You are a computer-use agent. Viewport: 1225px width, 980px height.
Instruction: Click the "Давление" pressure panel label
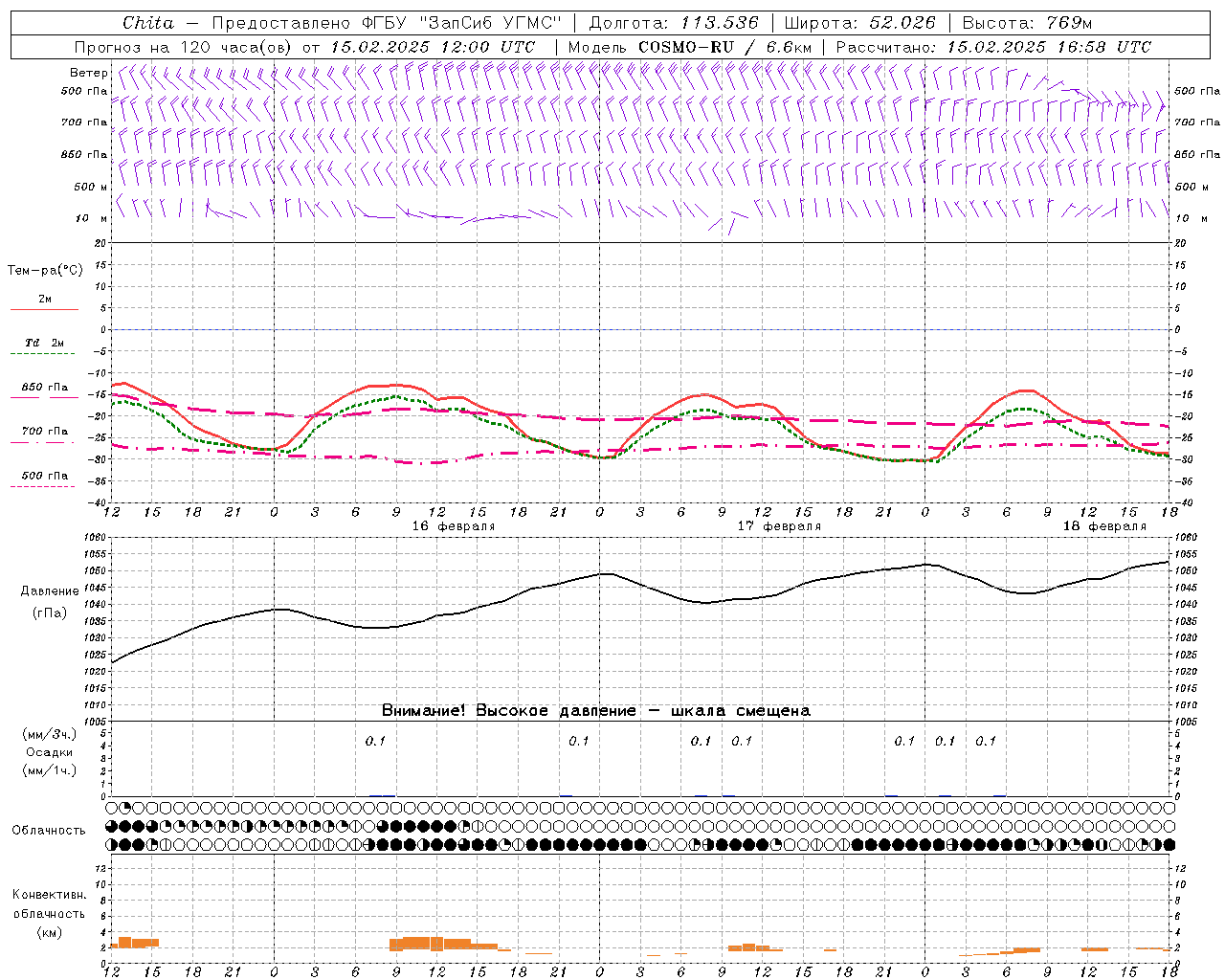point(50,591)
